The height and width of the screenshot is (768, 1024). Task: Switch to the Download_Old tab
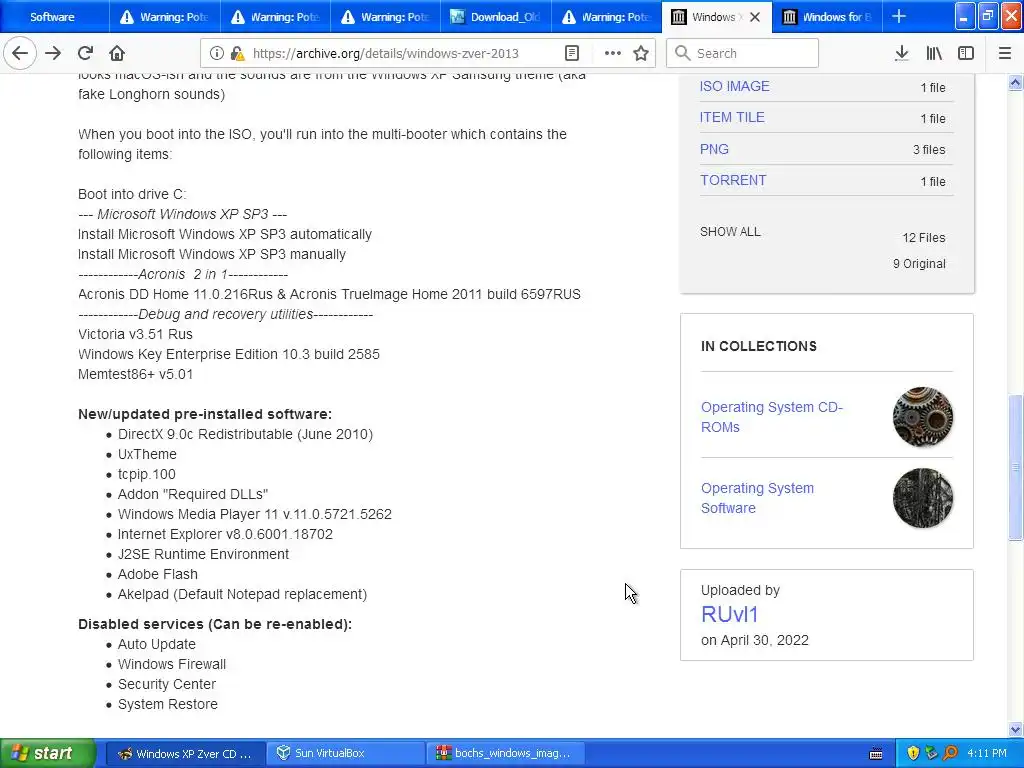tap(496, 17)
